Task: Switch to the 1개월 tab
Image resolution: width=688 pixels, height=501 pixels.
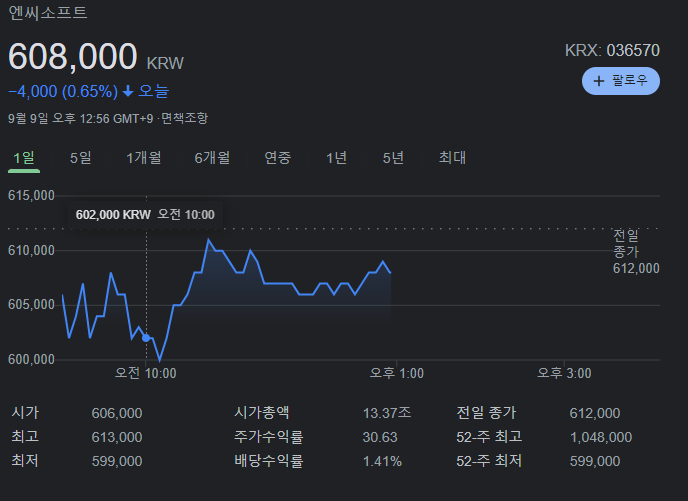Action: (144, 158)
